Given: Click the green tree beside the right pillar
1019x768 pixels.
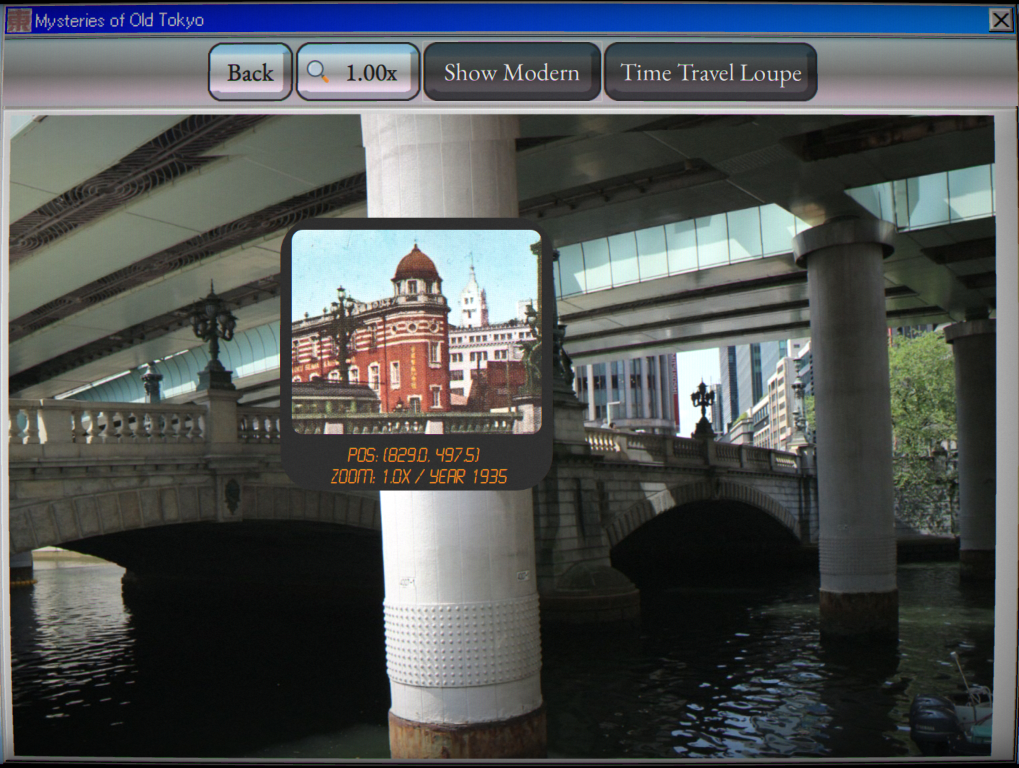Looking at the screenshot, I should coord(922,403).
